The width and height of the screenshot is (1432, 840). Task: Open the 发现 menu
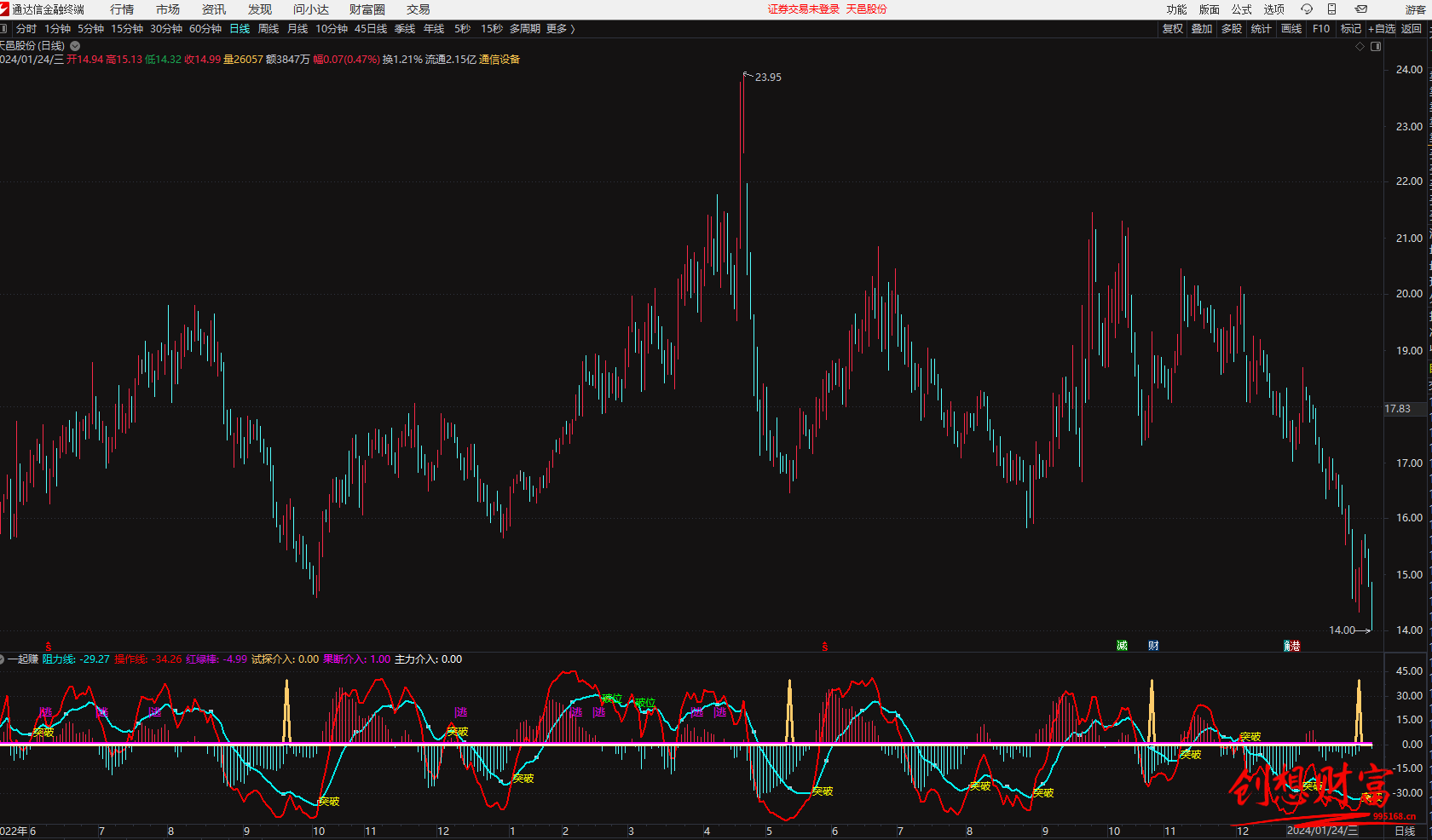coord(260,9)
